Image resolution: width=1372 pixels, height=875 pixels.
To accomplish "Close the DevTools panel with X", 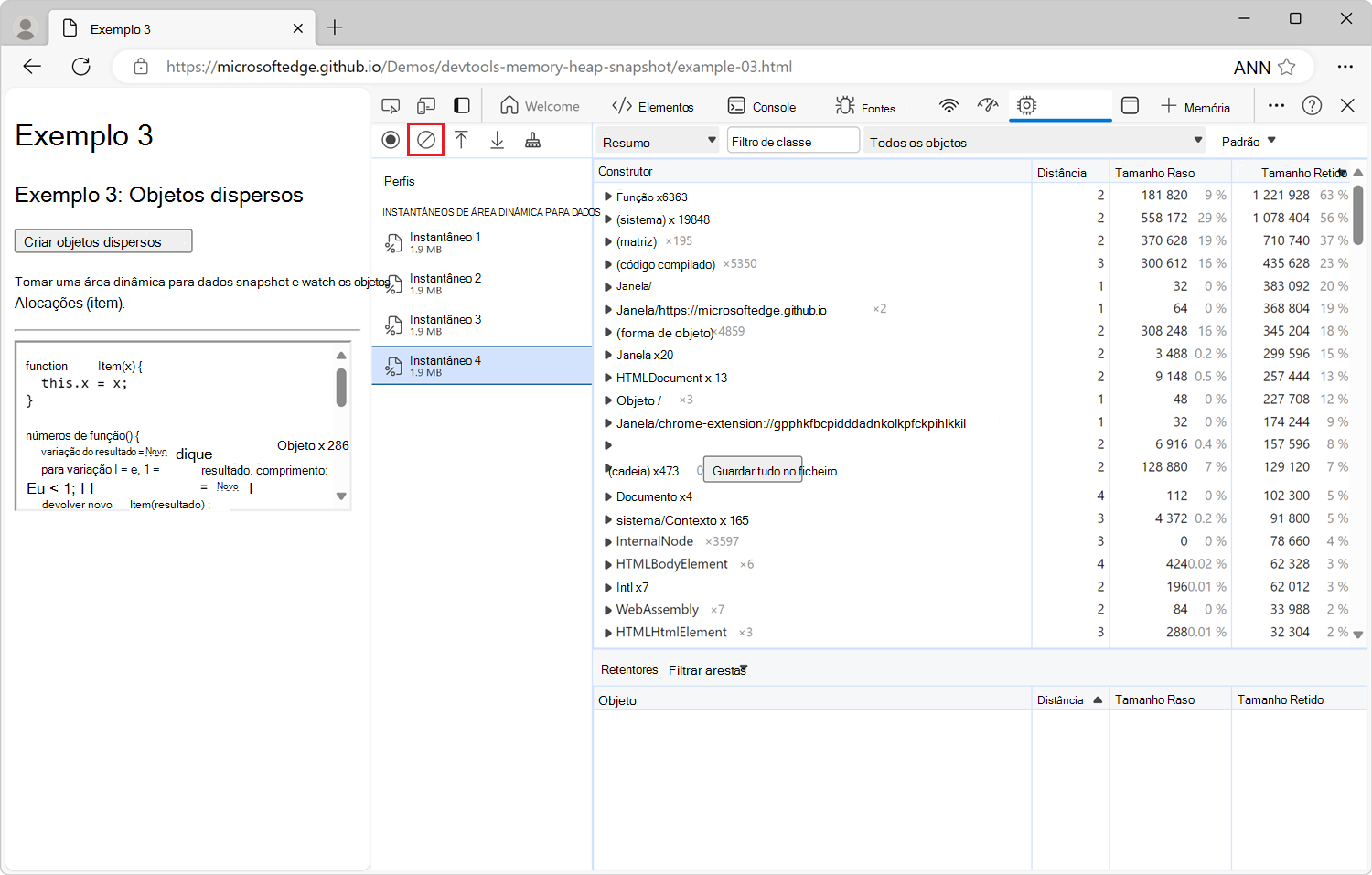I will pyautogui.click(x=1348, y=106).
